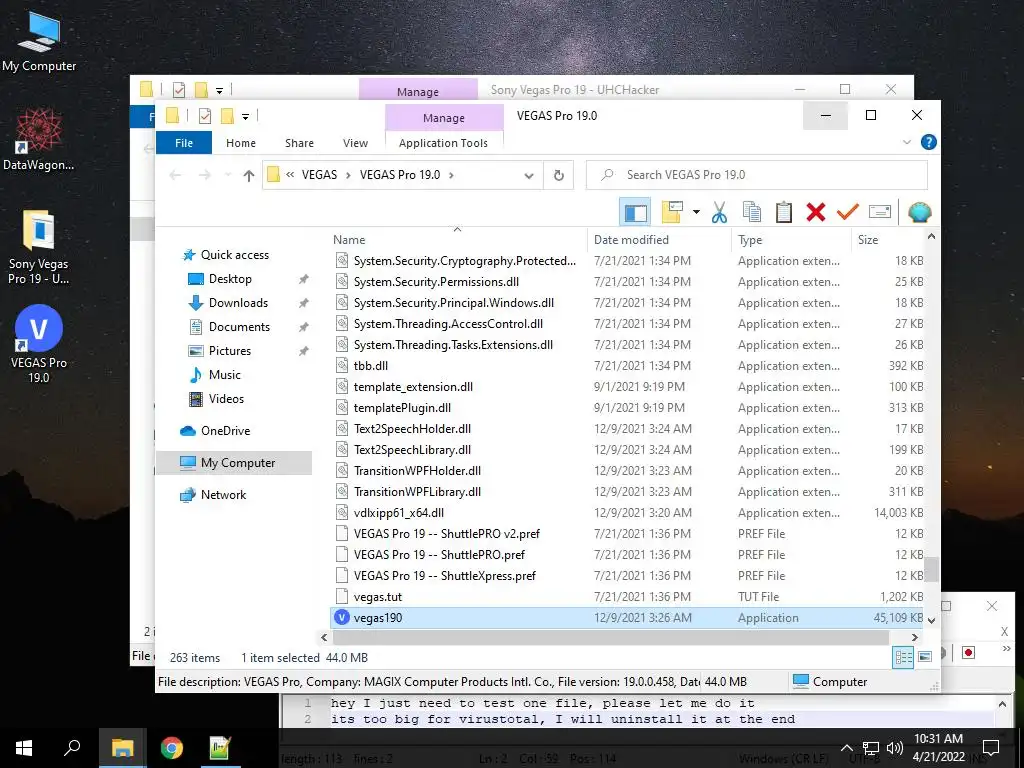Click the orange checkmark Properties icon
The height and width of the screenshot is (768, 1024).
click(x=848, y=212)
